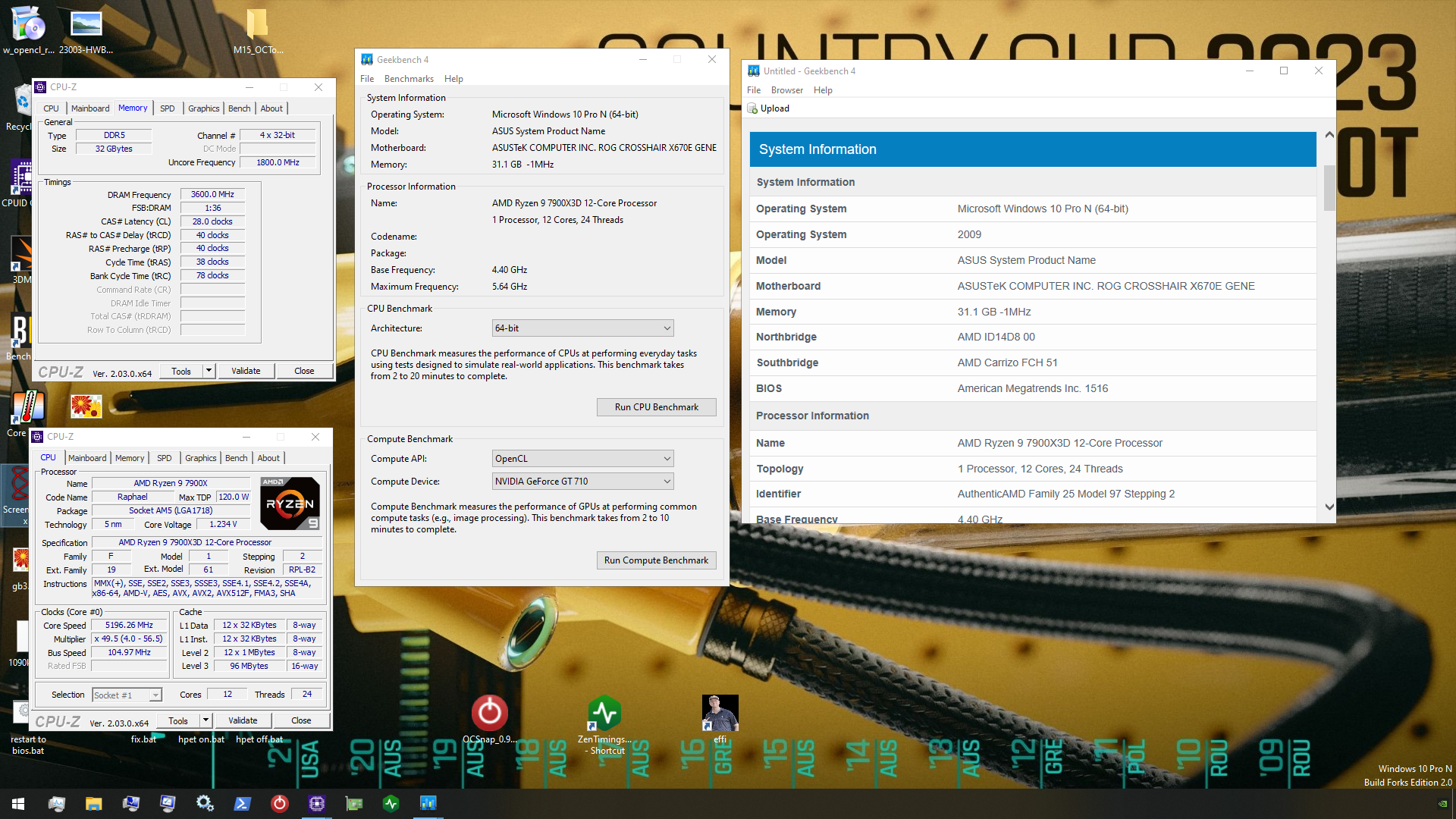Click the NVIDIA system tray icon
This screenshot has width=1456, height=819.
[1442, 804]
